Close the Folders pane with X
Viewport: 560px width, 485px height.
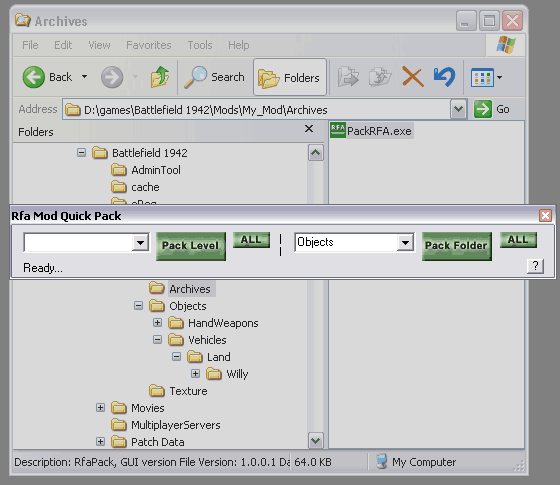click(309, 129)
